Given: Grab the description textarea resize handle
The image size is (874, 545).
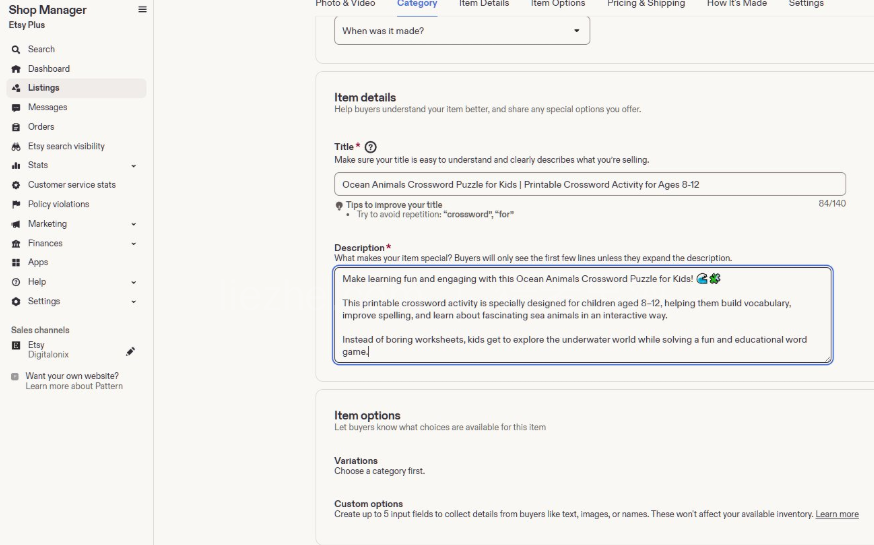Looking at the screenshot, I should 828,359.
